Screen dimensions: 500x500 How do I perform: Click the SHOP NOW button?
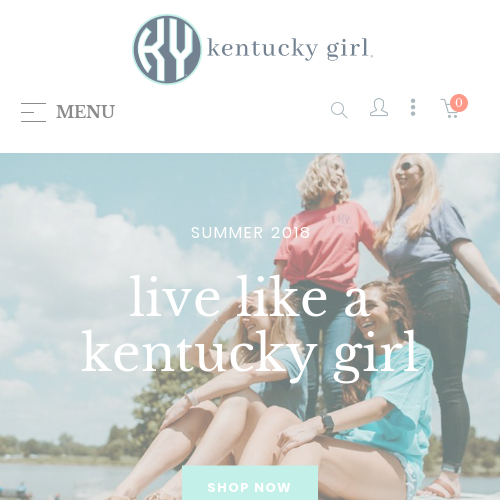(x=250, y=483)
